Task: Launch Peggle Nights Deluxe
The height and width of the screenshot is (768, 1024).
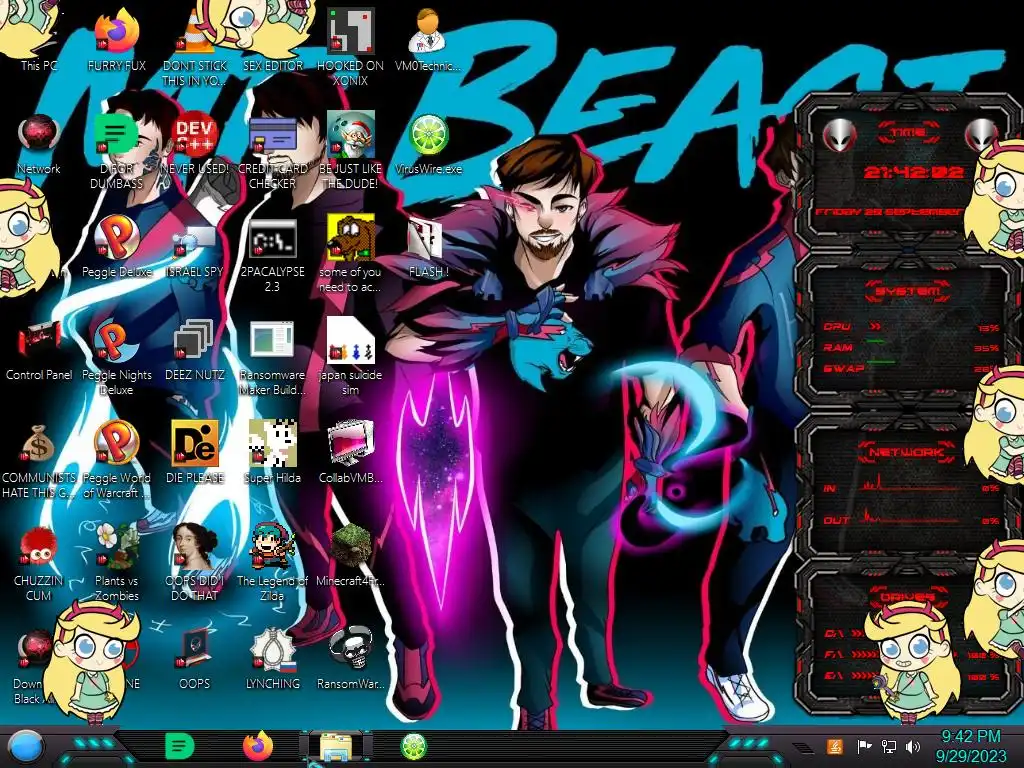Action: coord(116,358)
